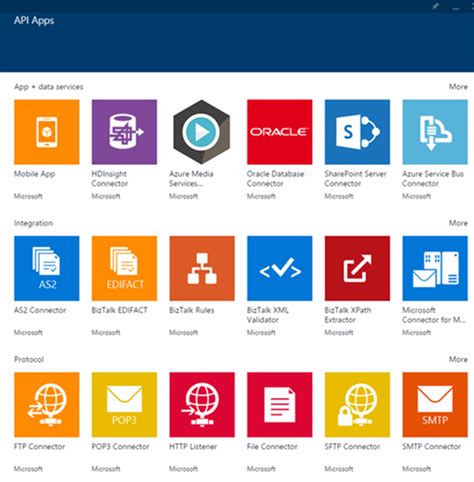Image resolution: width=474 pixels, height=482 pixels.
Task: Click the 'SMTP Connector' label
Action: pyautogui.click(x=431, y=447)
